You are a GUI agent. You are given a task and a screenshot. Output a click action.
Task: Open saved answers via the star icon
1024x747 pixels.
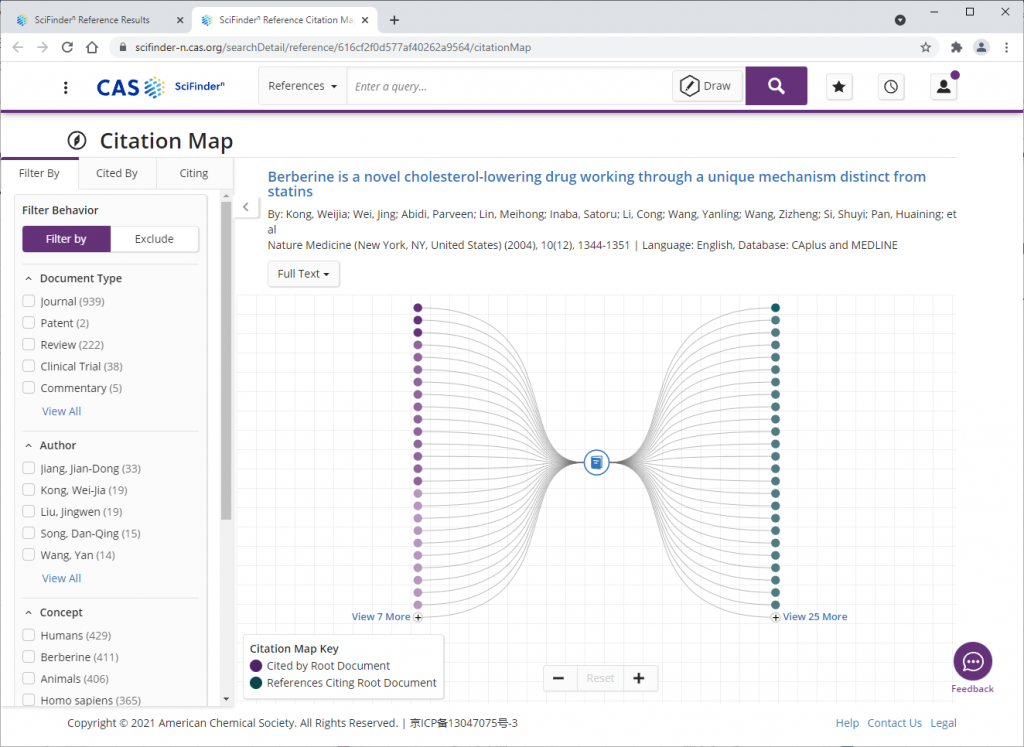pyautogui.click(x=839, y=87)
